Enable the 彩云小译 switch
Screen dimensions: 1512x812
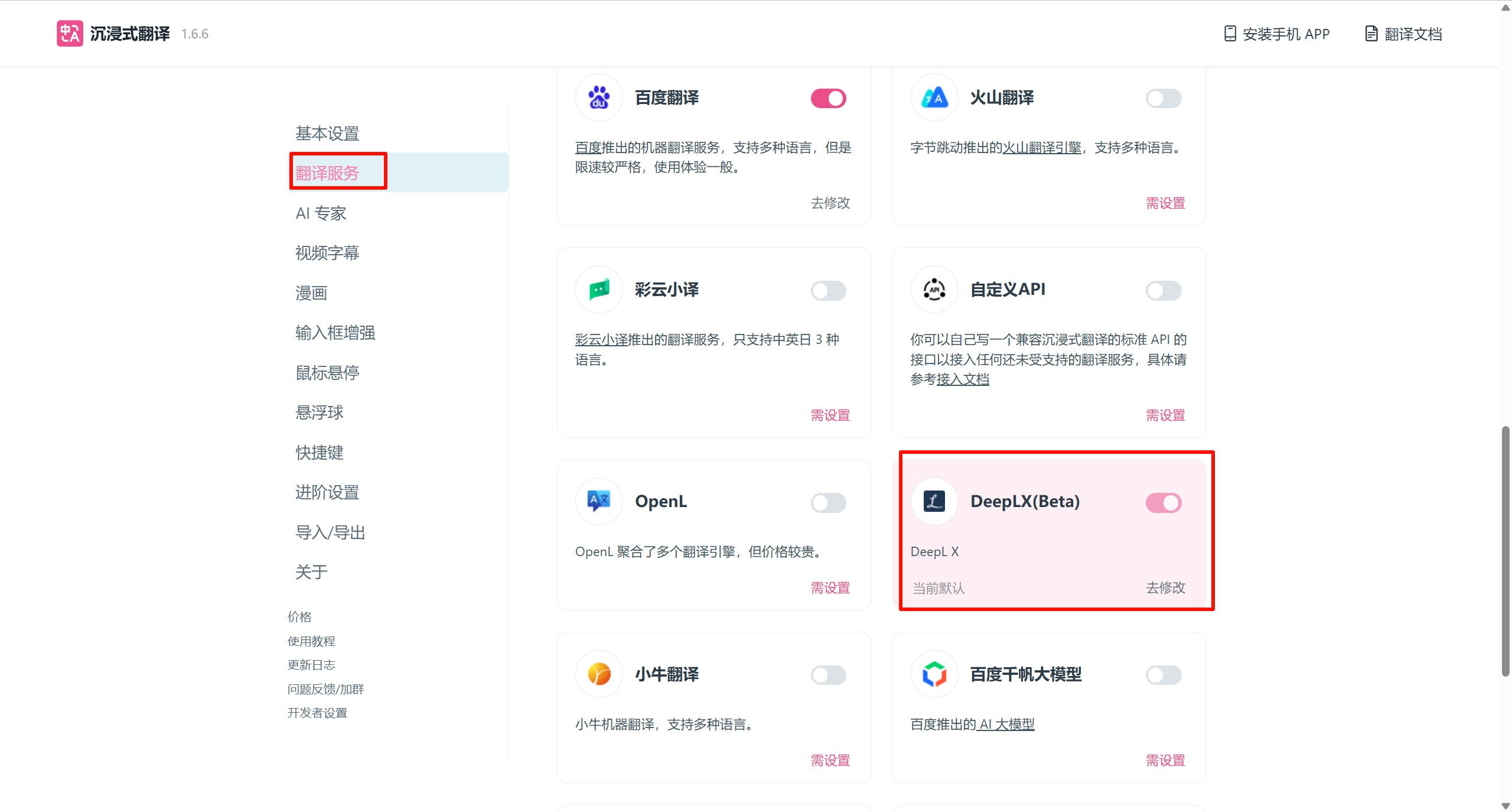tap(828, 291)
